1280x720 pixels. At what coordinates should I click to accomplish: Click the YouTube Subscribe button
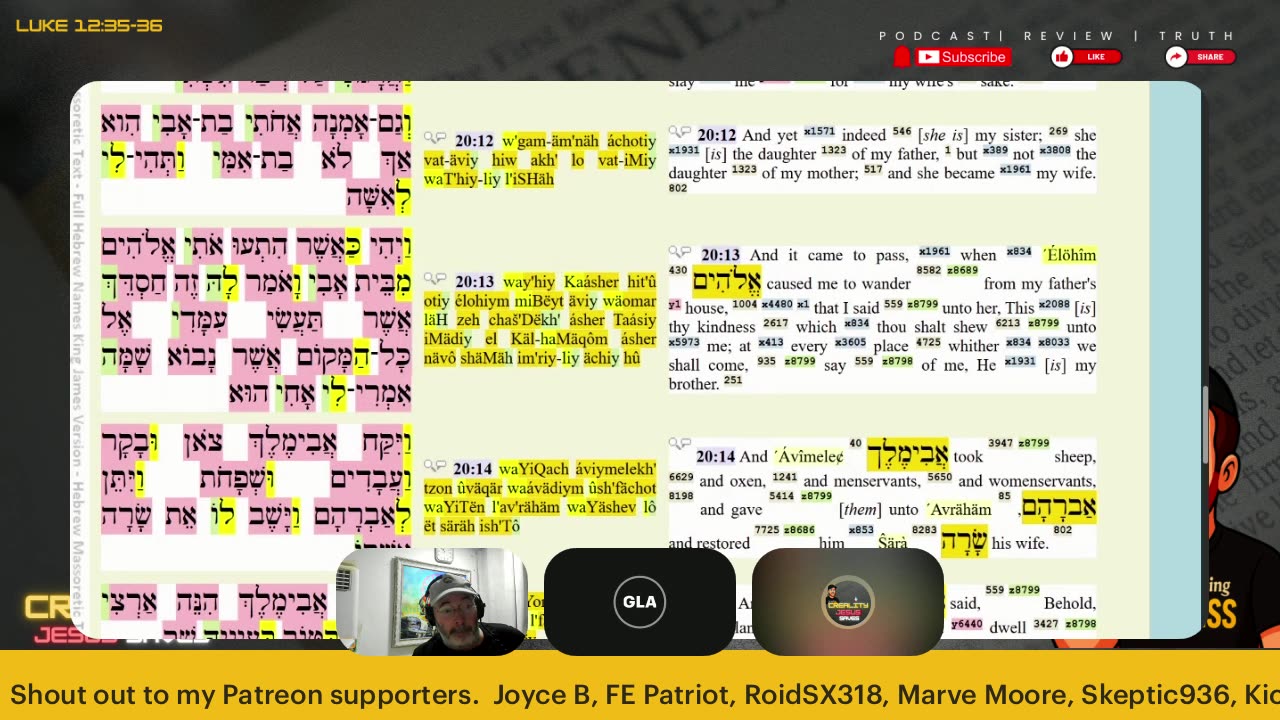click(962, 57)
